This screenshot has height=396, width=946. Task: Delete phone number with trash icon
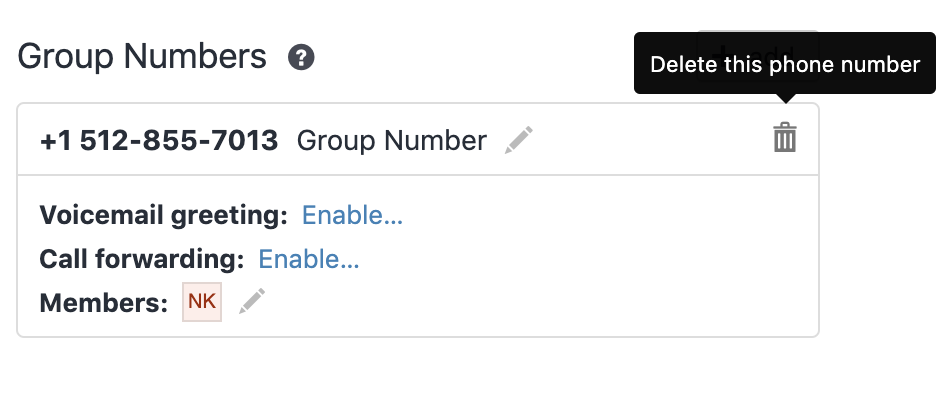(x=785, y=138)
